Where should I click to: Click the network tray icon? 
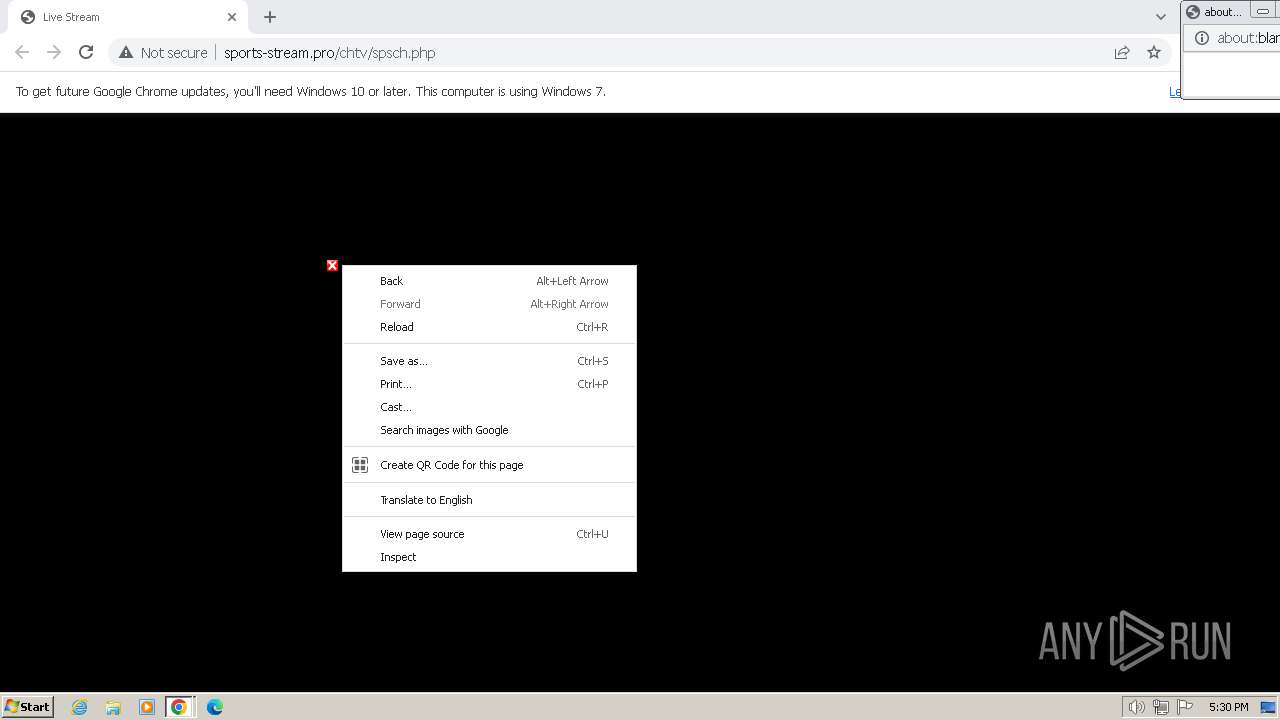pos(1161,707)
